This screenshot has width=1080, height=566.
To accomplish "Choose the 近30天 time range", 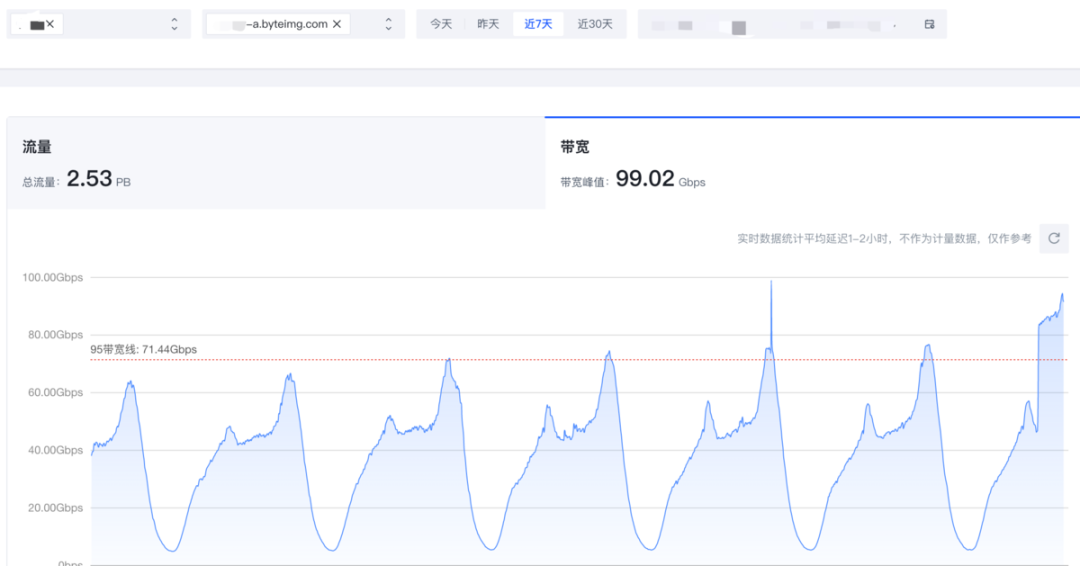I will [x=595, y=24].
